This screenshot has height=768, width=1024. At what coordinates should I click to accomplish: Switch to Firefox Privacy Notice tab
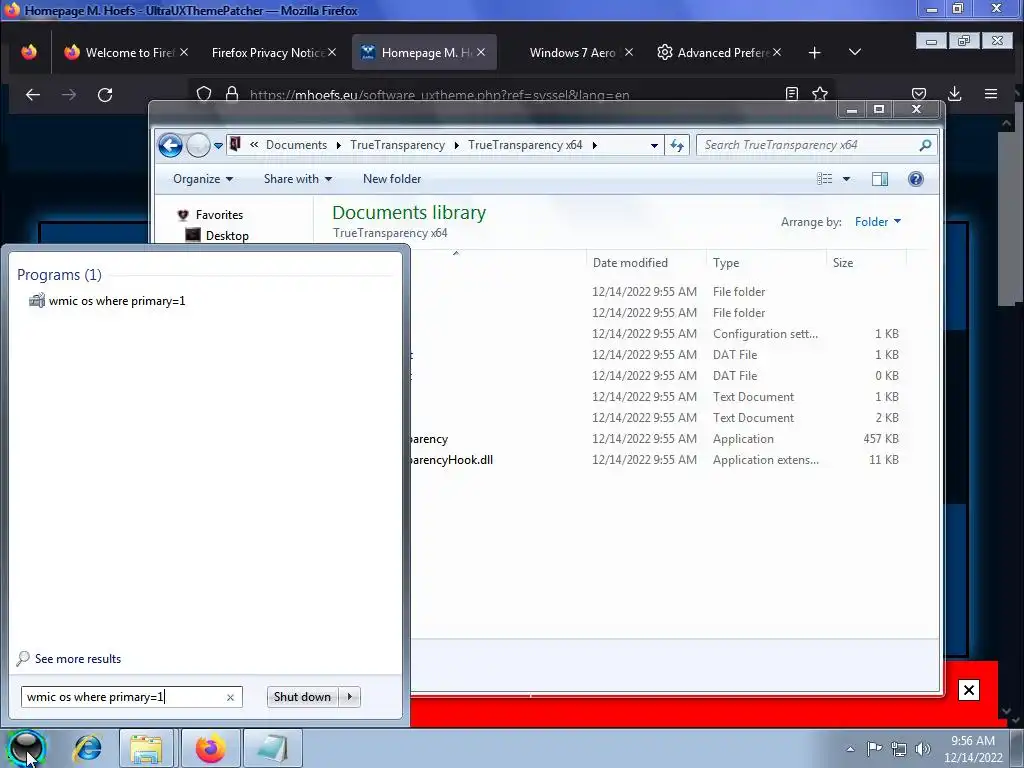268,52
